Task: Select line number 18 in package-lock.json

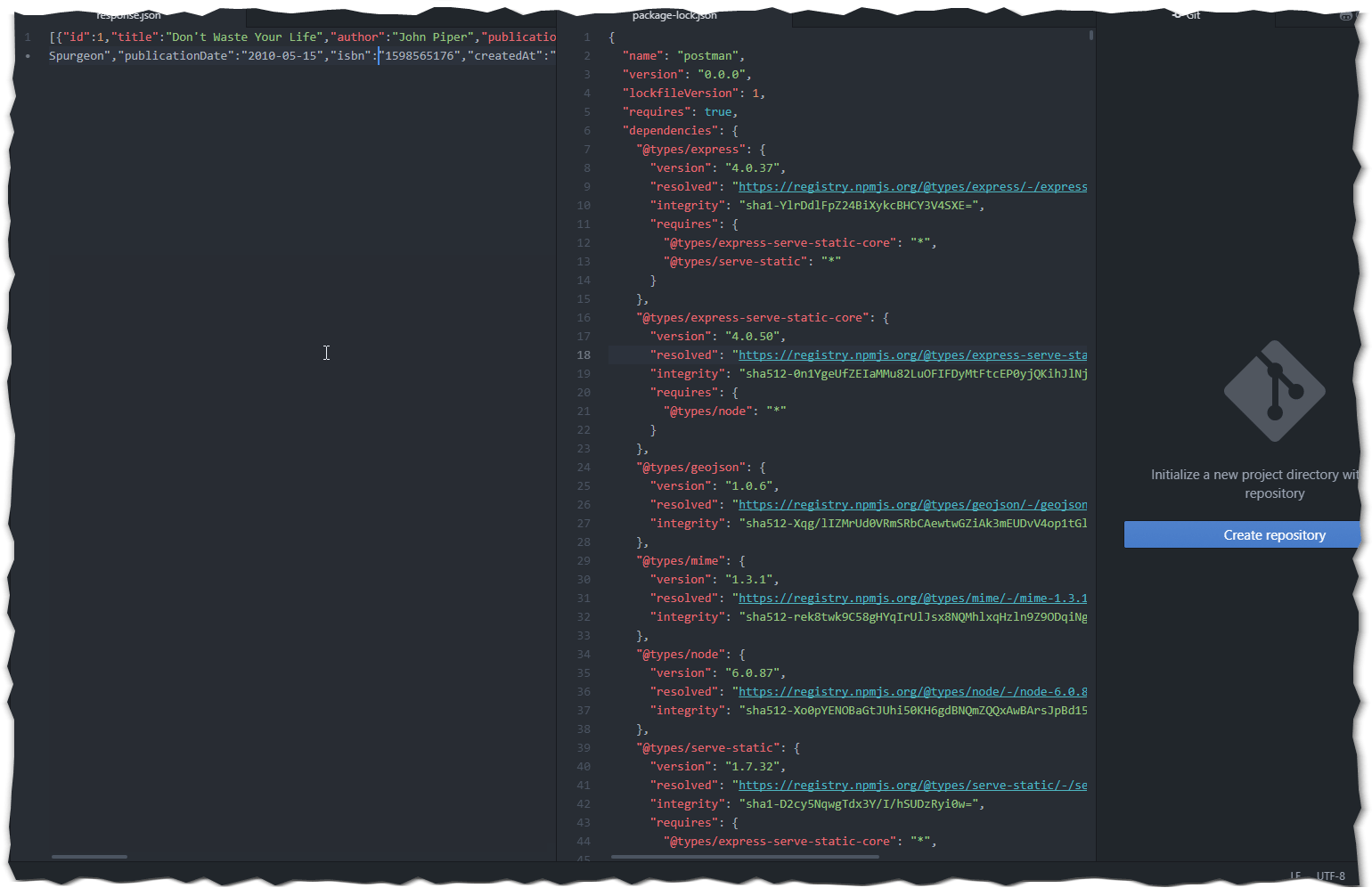Action: click(x=584, y=354)
